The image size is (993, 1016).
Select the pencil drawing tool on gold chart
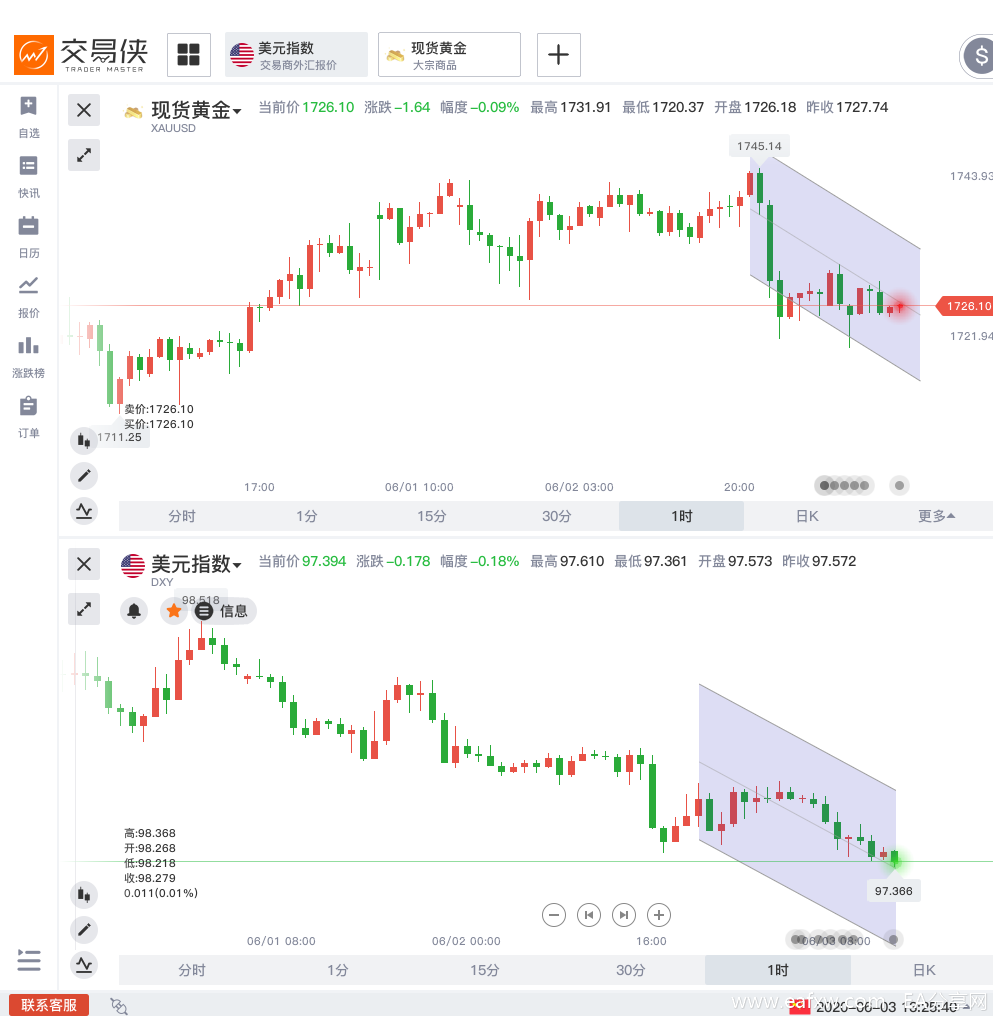(84, 476)
